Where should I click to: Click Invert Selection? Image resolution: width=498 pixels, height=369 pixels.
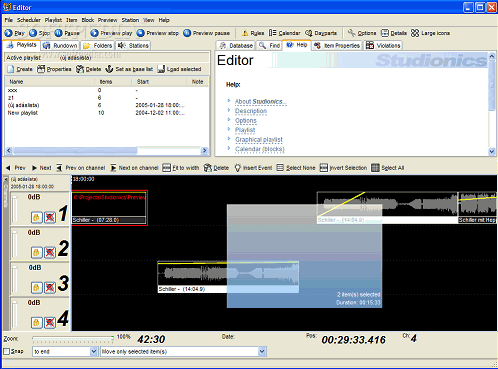[343, 168]
